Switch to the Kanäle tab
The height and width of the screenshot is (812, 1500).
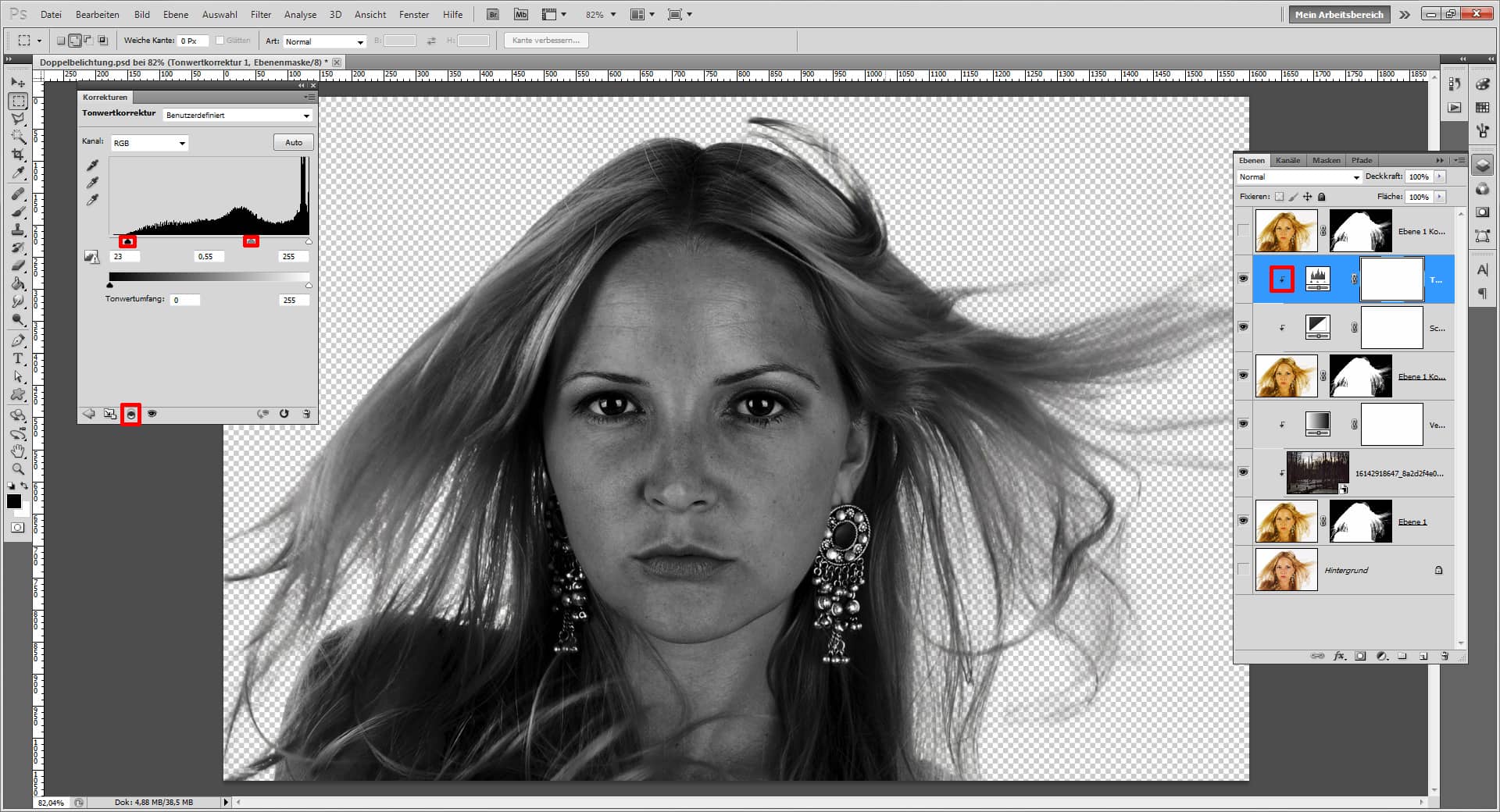(x=1287, y=160)
